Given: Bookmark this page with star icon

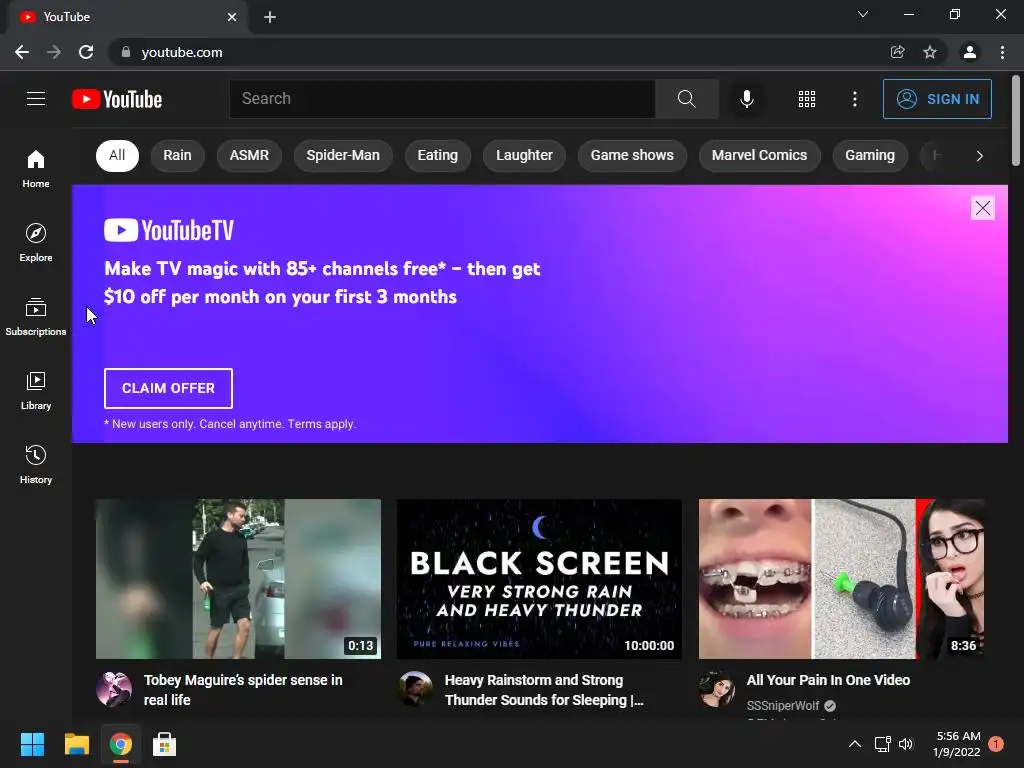Looking at the screenshot, I should click(x=929, y=52).
